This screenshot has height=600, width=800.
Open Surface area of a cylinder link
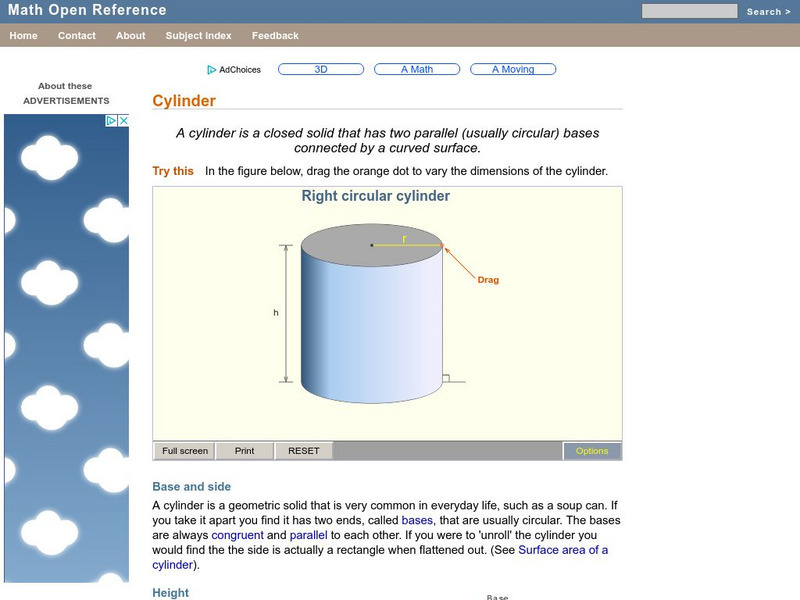click(563, 550)
